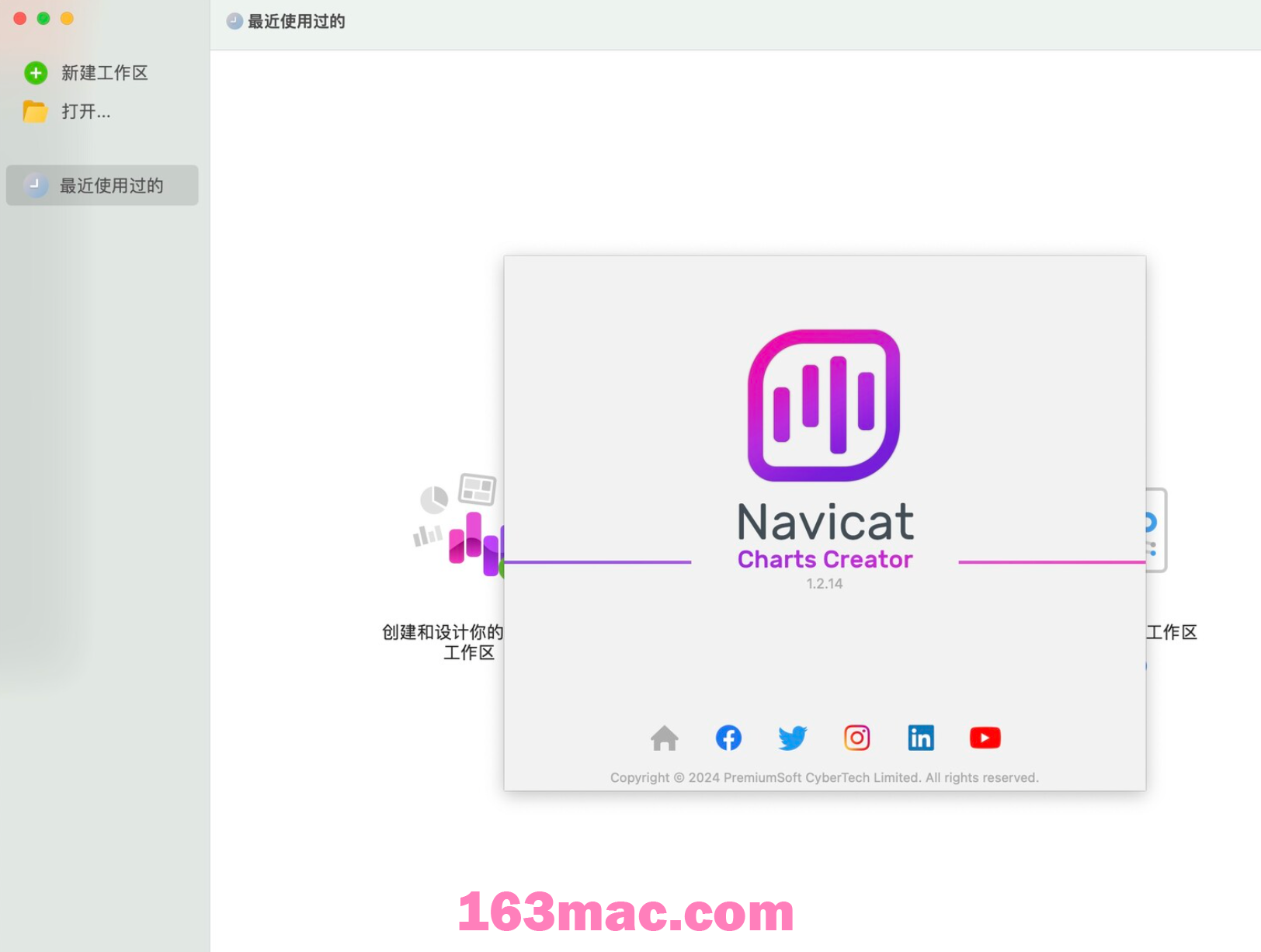Open the Instagram icon link

pyautogui.click(x=857, y=738)
